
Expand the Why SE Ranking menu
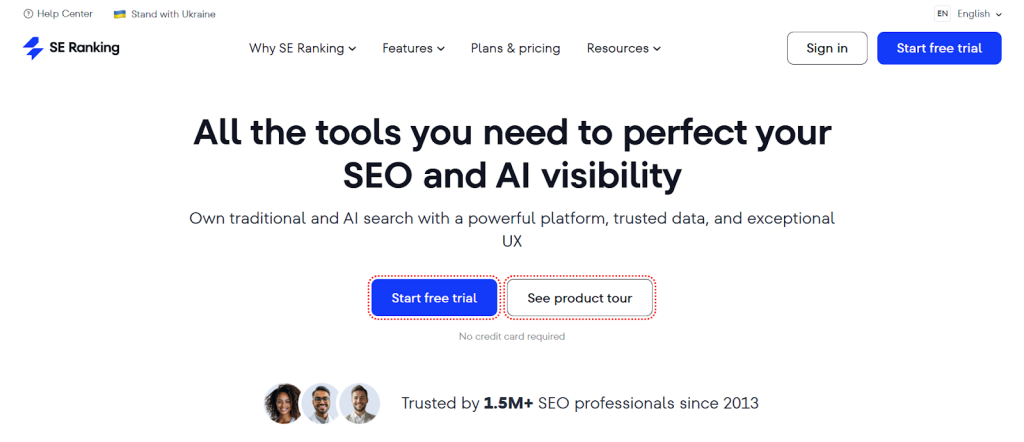(302, 48)
